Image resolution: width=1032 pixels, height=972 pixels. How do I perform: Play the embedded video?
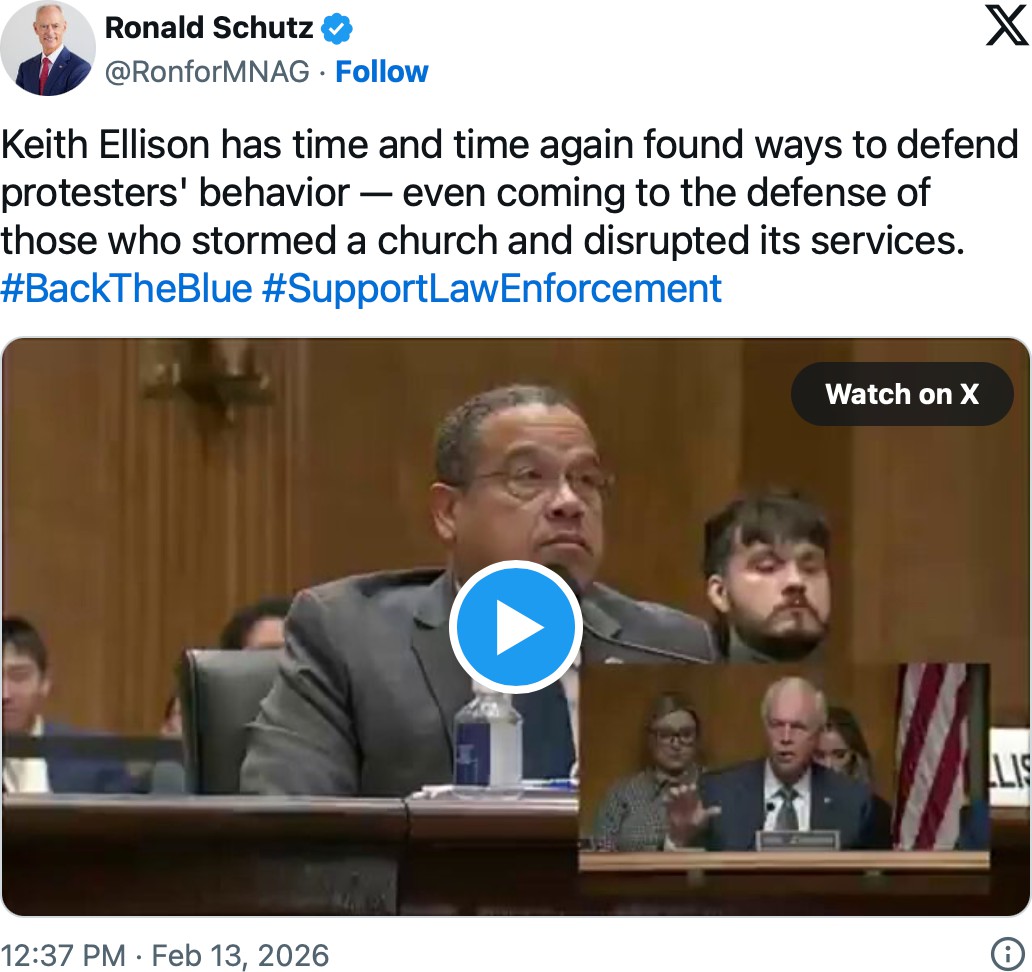515,628
